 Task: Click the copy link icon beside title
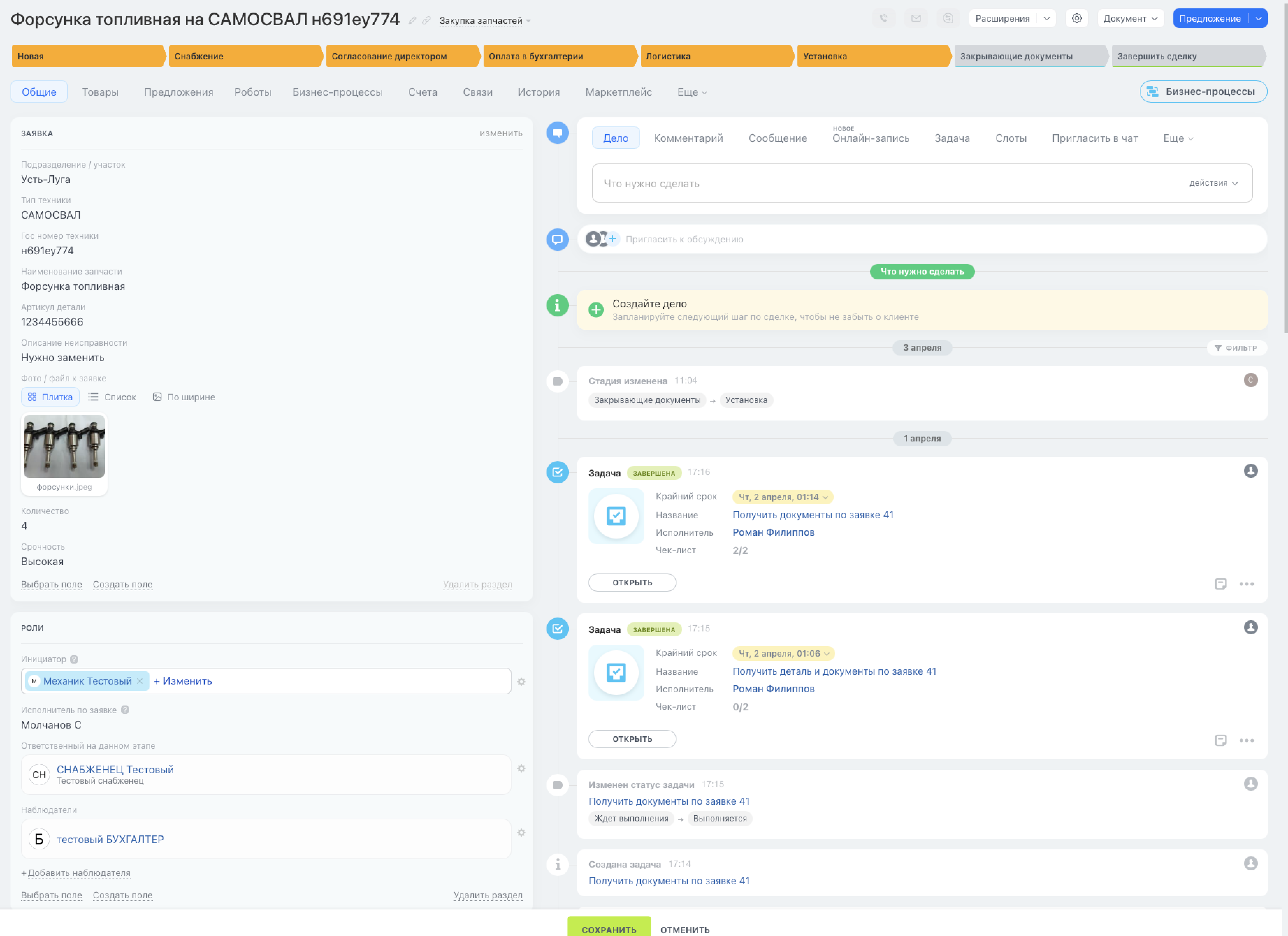426,21
